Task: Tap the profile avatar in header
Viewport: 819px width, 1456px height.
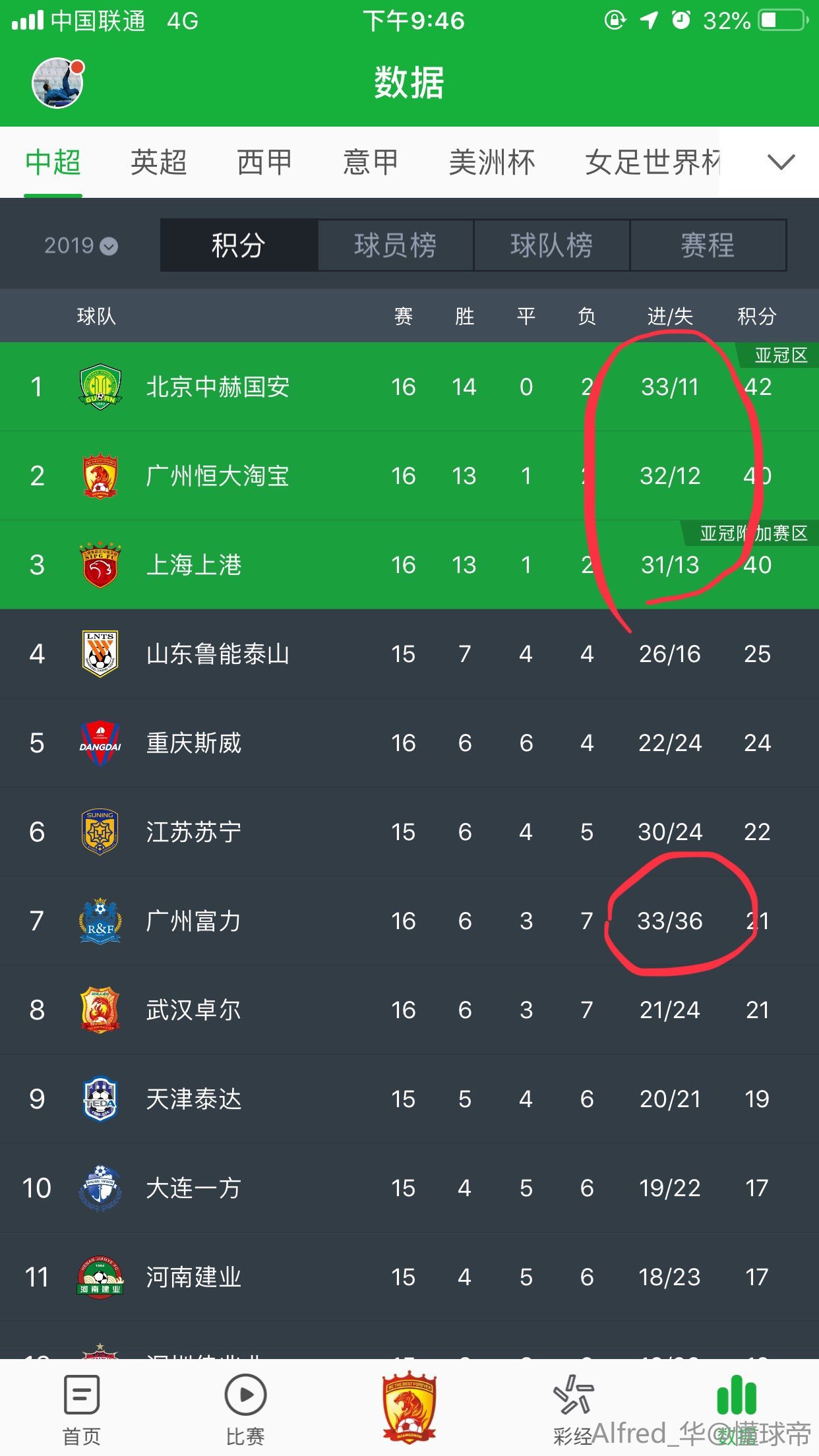Action: pyautogui.click(x=58, y=83)
